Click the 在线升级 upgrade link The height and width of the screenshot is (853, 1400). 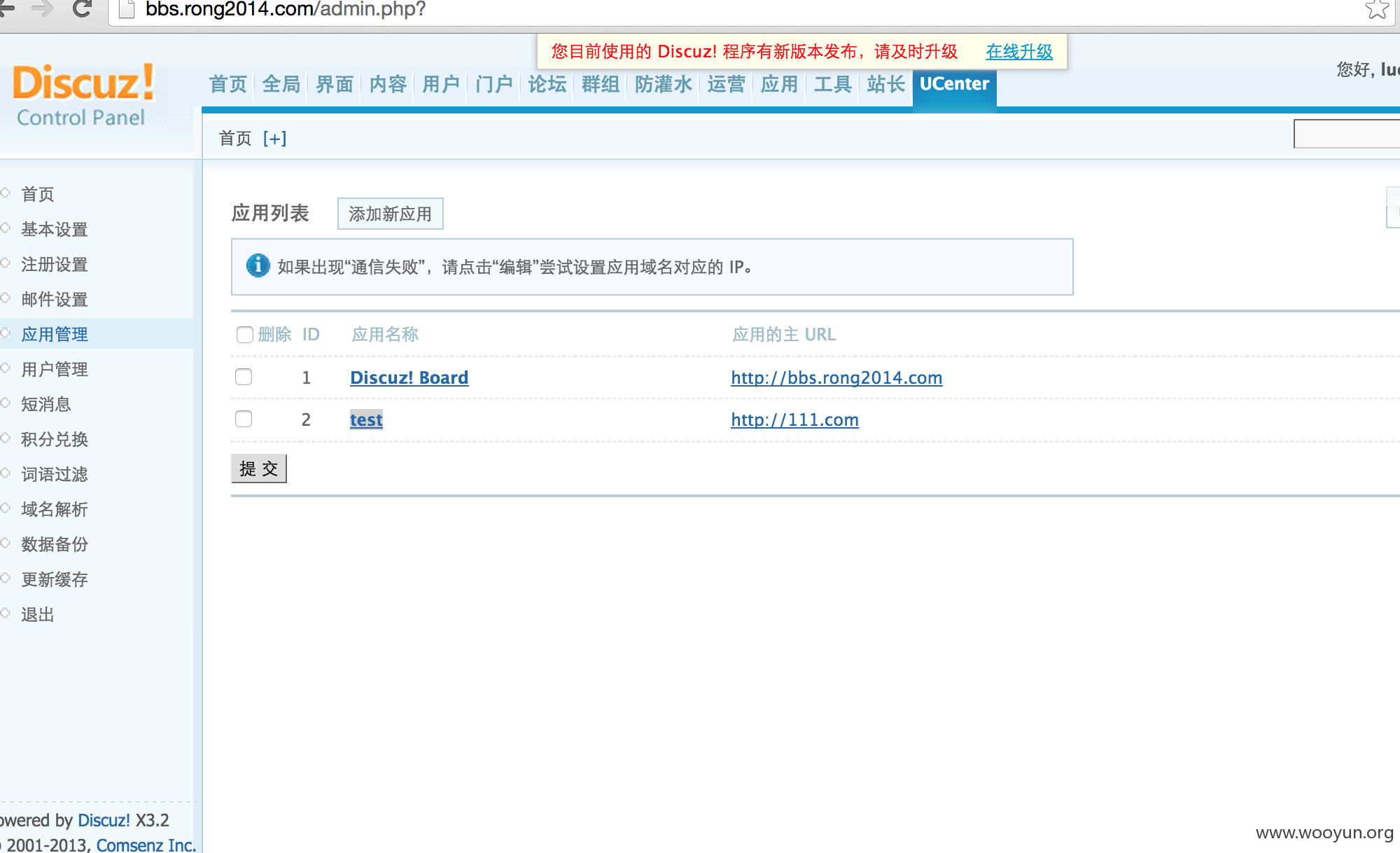1019,52
